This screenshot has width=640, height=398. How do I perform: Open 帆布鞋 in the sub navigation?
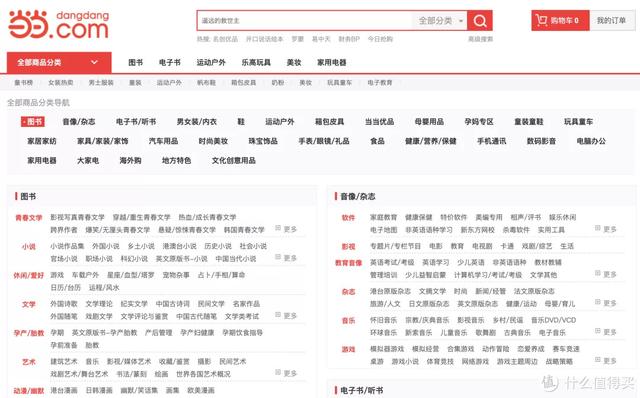207,83
